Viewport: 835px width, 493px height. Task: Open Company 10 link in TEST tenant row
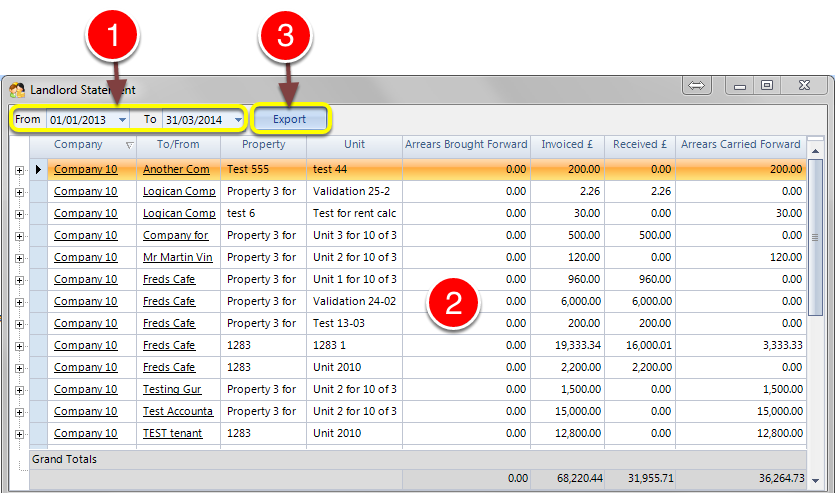click(85, 433)
